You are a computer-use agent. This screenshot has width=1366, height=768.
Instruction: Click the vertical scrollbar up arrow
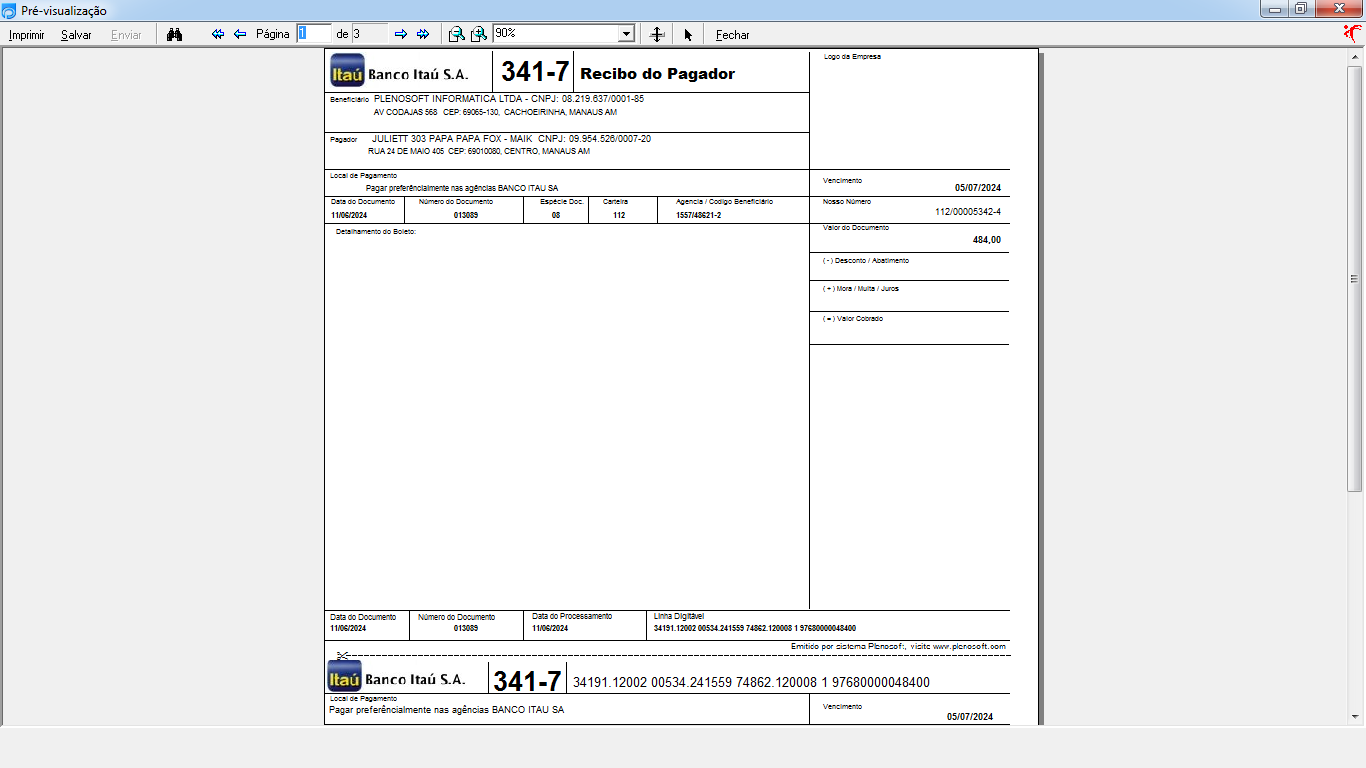click(x=1355, y=57)
